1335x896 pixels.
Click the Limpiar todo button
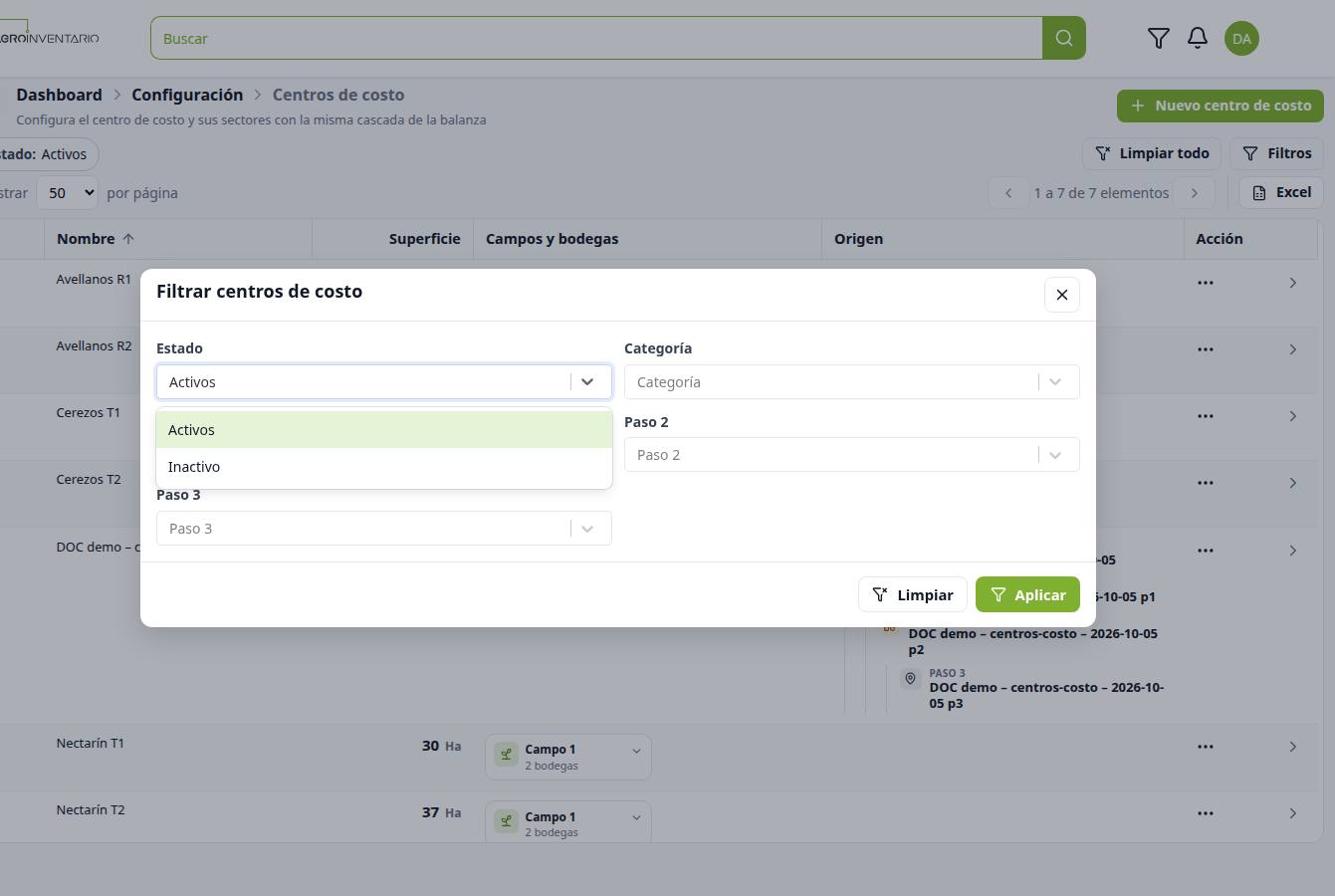tap(1152, 153)
